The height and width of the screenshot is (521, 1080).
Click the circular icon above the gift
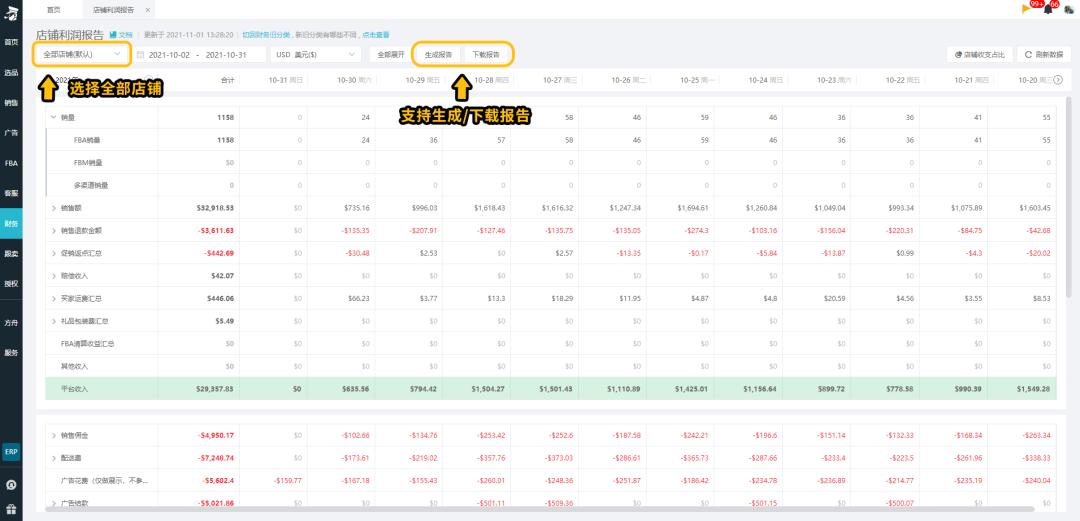11,485
